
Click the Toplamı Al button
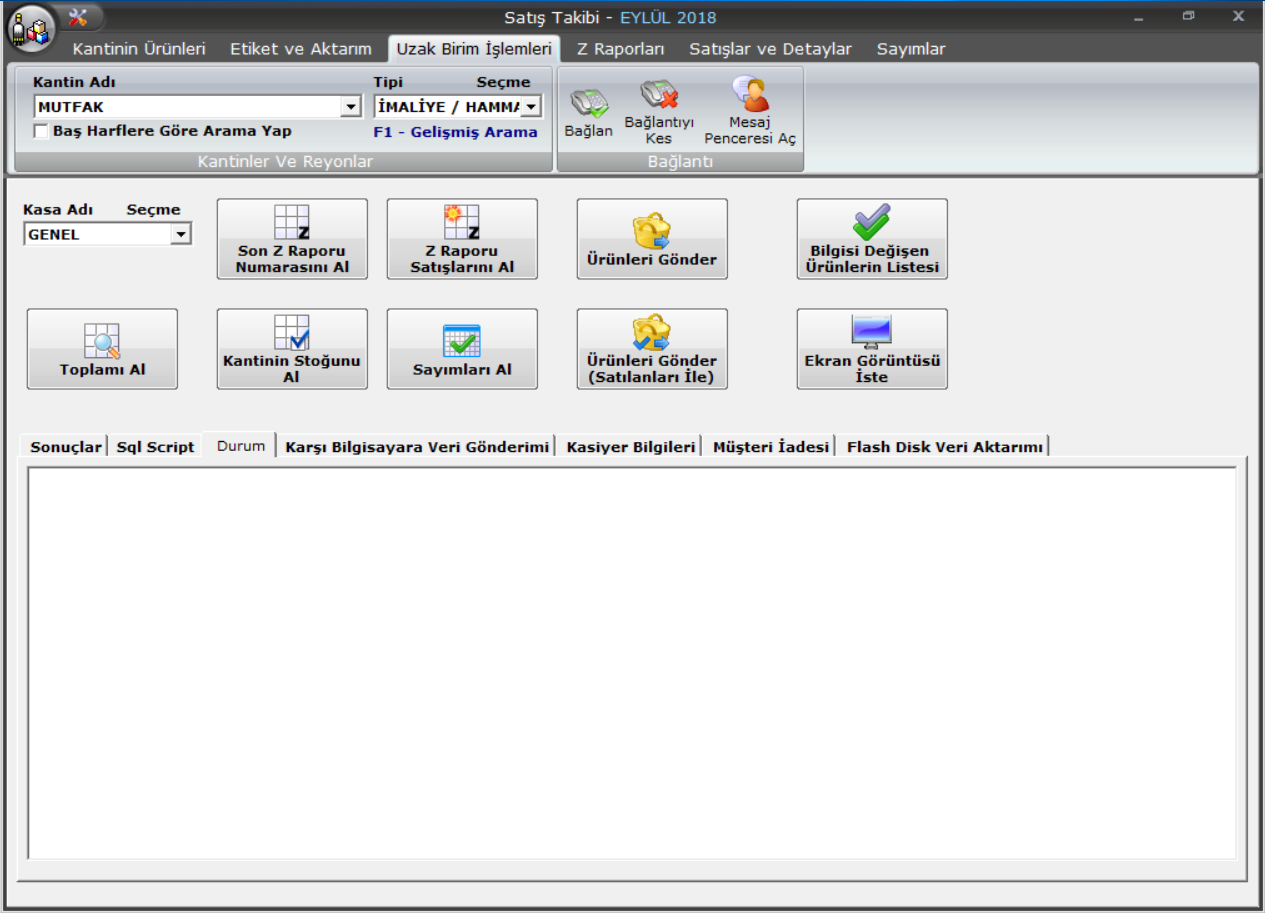coord(102,349)
